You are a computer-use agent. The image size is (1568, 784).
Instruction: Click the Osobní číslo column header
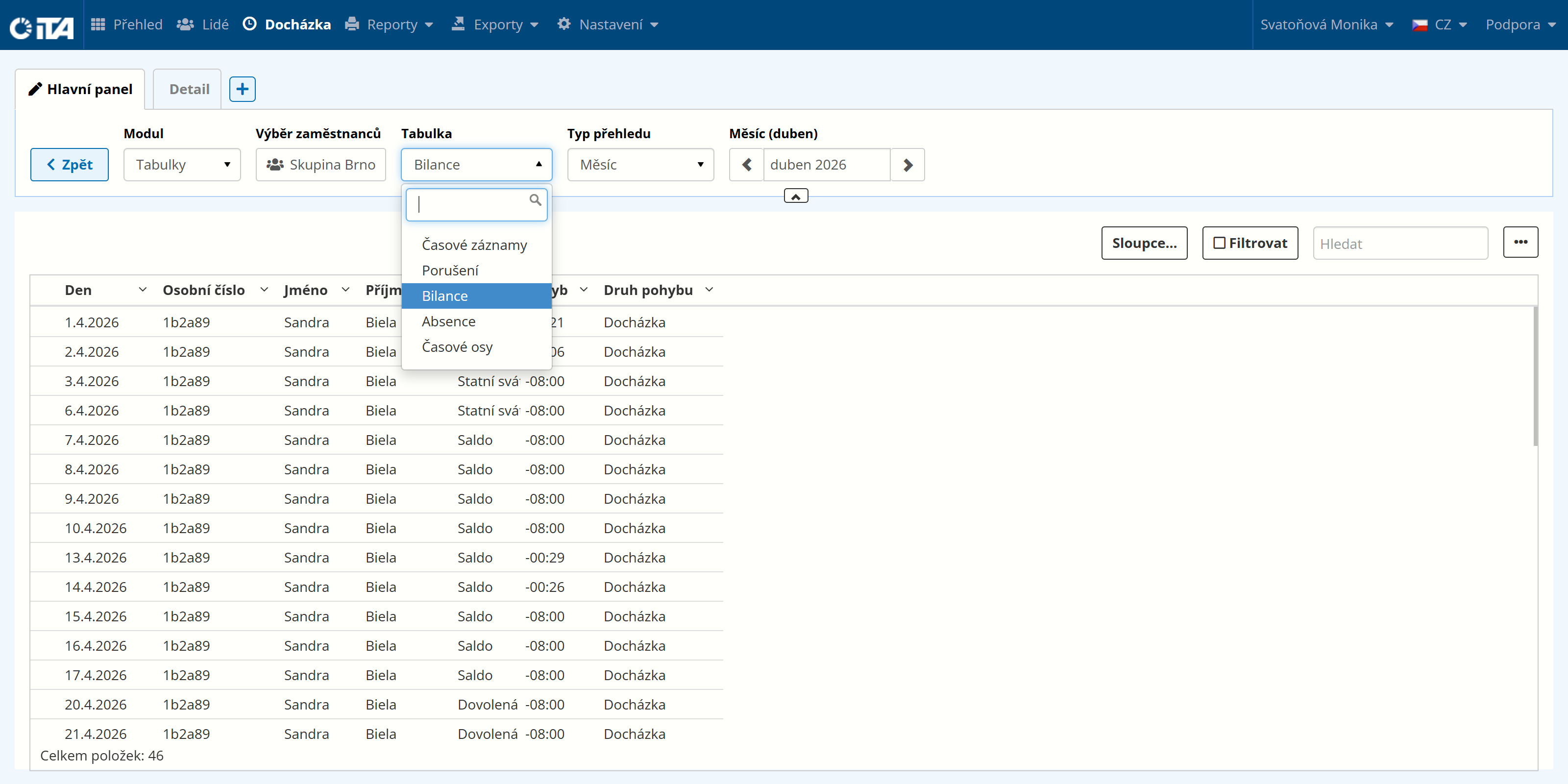tap(204, 290)
